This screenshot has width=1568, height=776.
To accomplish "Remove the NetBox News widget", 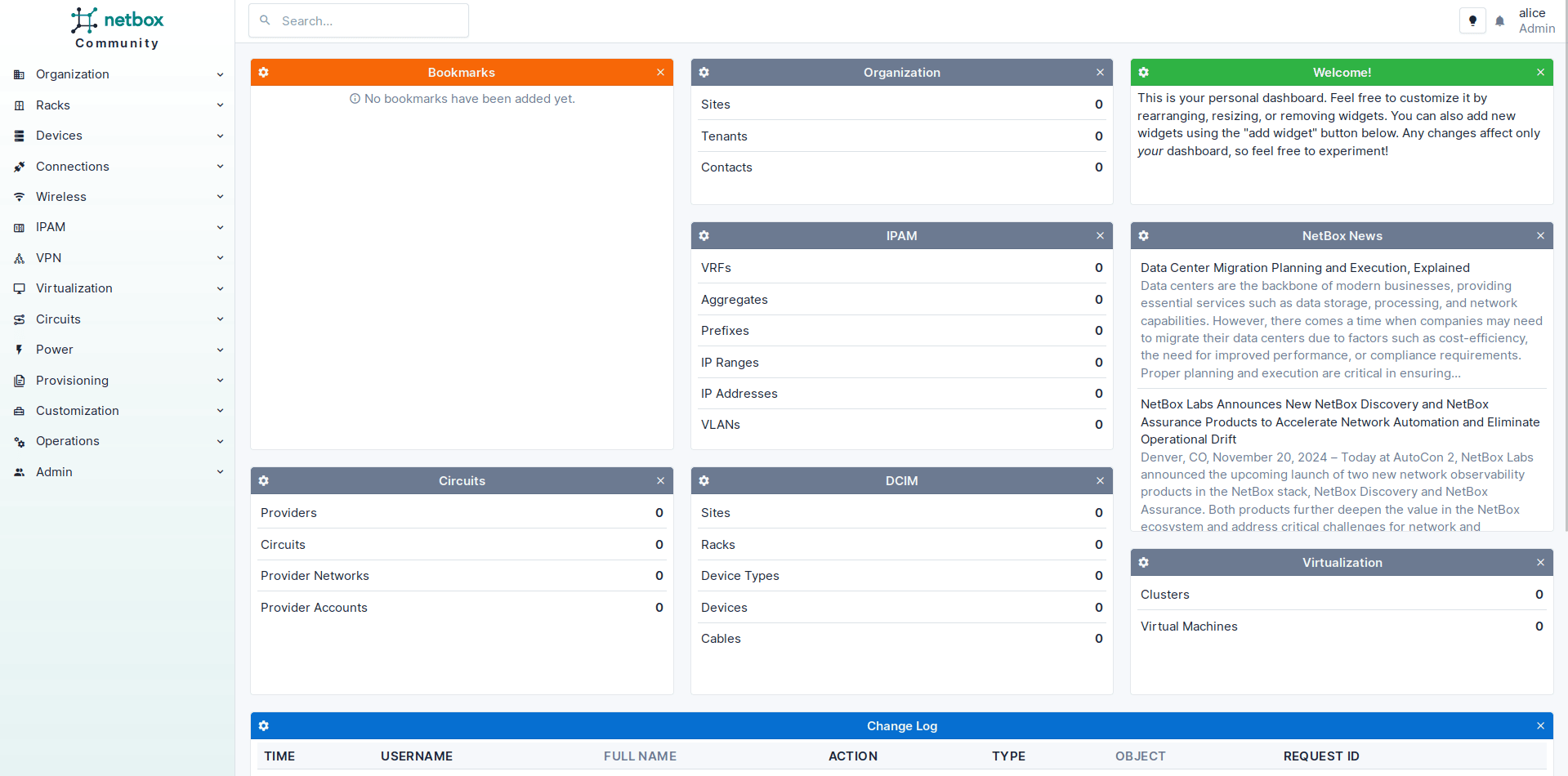I will (1540, 236).
